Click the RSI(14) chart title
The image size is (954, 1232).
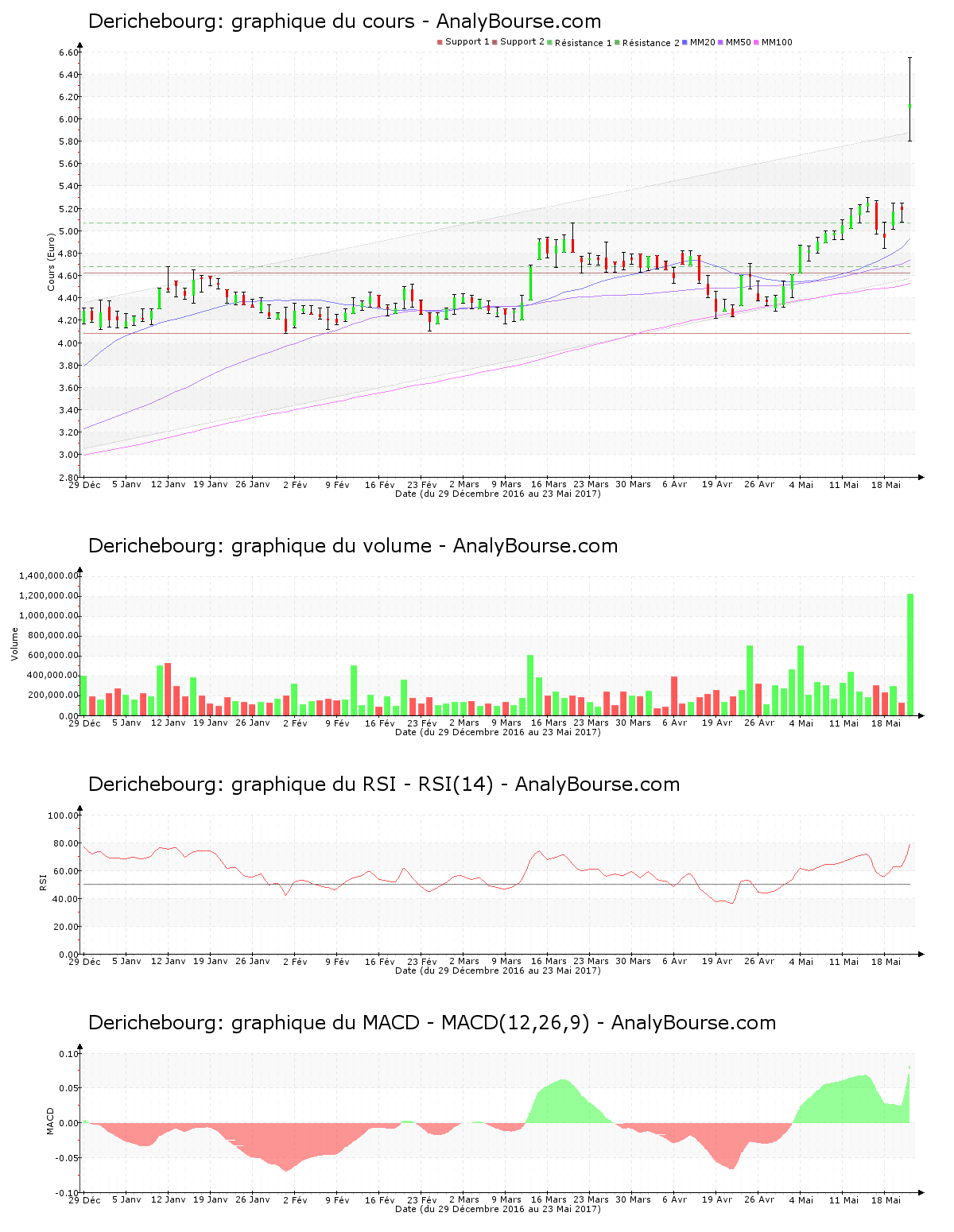click(383, 785)
